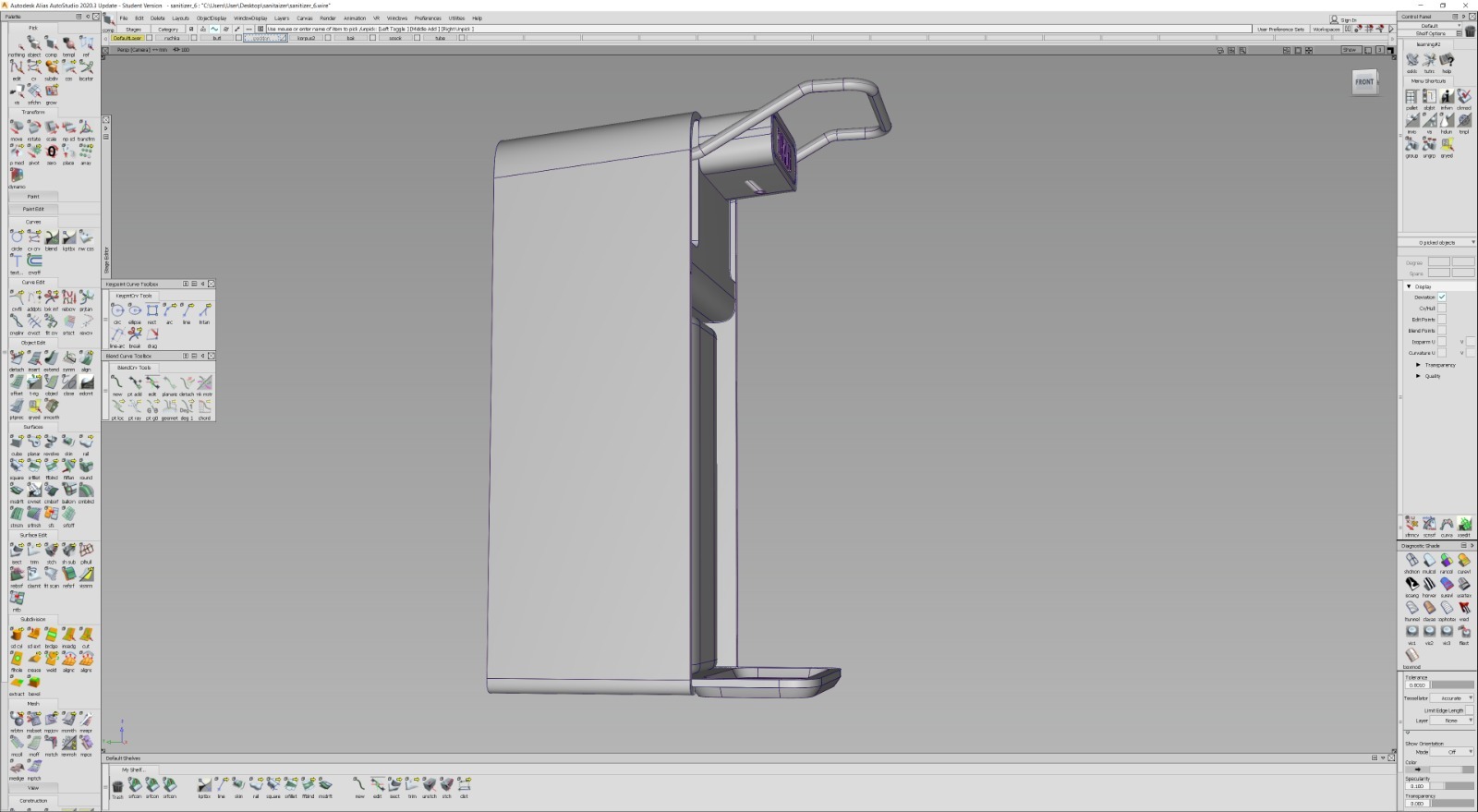Open the Preferences menu
The image size is (1478, 812).
tap(427, 18)
